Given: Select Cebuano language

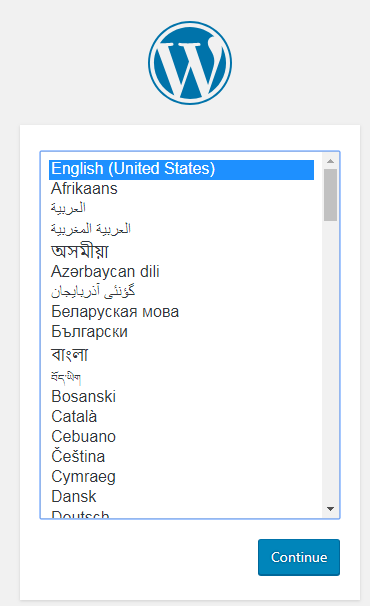Looking at the screenshot, I should pyautogui.click(x=181, y=437).
